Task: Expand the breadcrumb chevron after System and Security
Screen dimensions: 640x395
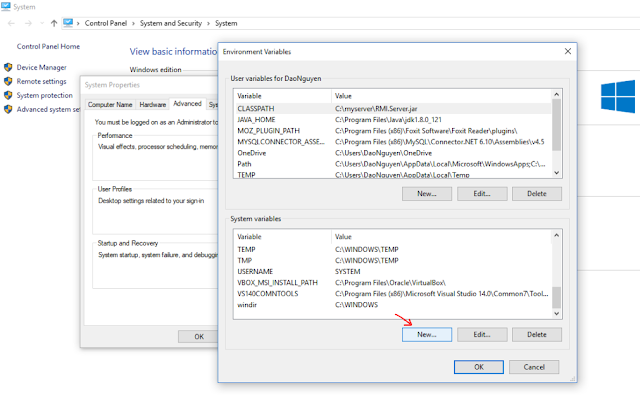Action: click(208, 24)
